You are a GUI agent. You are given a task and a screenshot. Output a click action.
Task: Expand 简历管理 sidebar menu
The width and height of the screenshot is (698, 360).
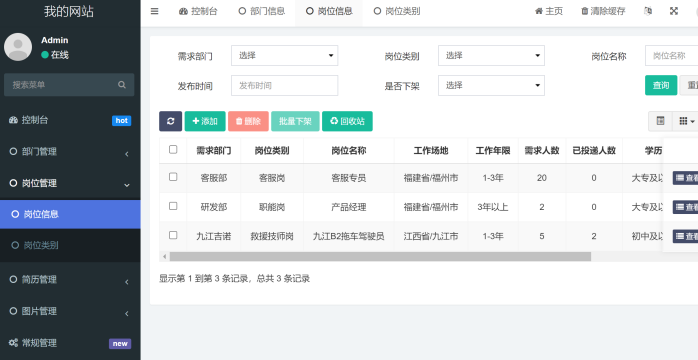(x=70, y=280)
